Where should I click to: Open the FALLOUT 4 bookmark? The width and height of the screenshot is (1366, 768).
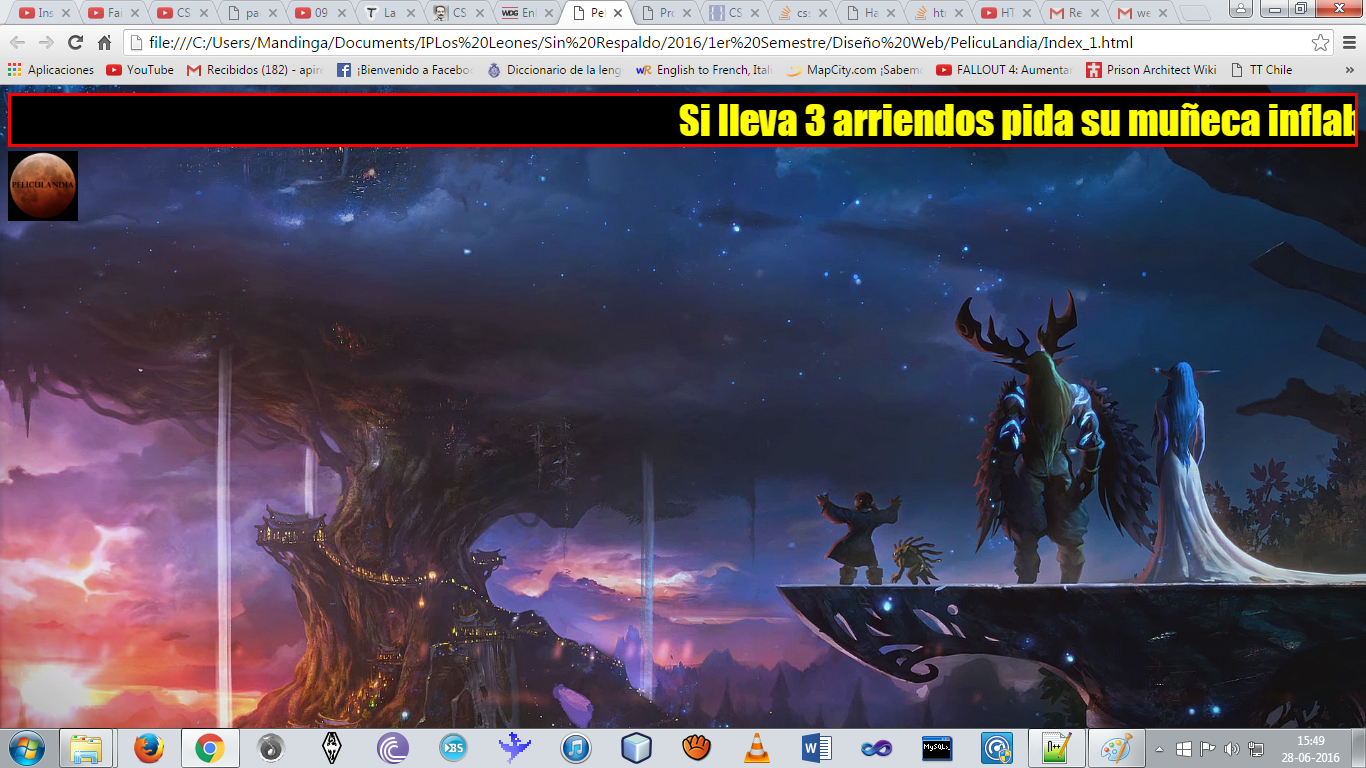(x=1005, y=70)
